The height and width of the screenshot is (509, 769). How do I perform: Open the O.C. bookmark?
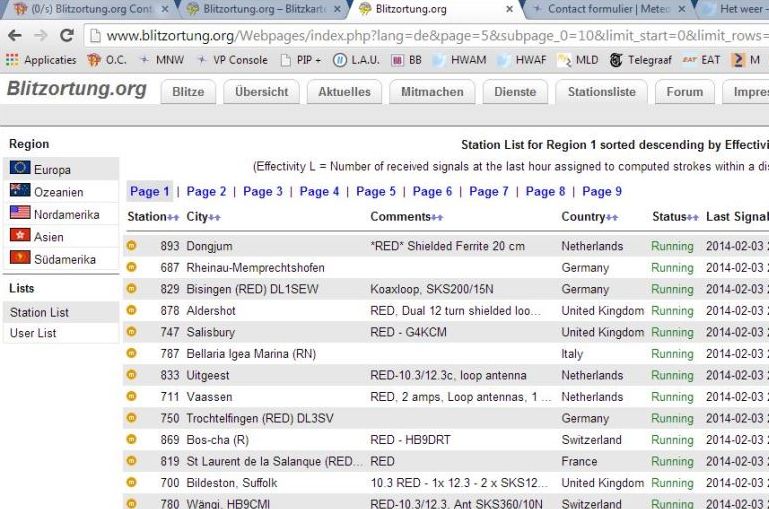tap(107, 60)
